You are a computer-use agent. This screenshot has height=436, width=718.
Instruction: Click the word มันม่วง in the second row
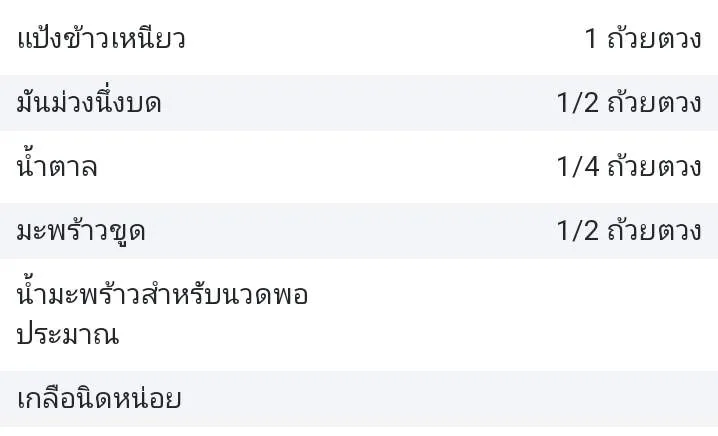click(x=54, y=103)
